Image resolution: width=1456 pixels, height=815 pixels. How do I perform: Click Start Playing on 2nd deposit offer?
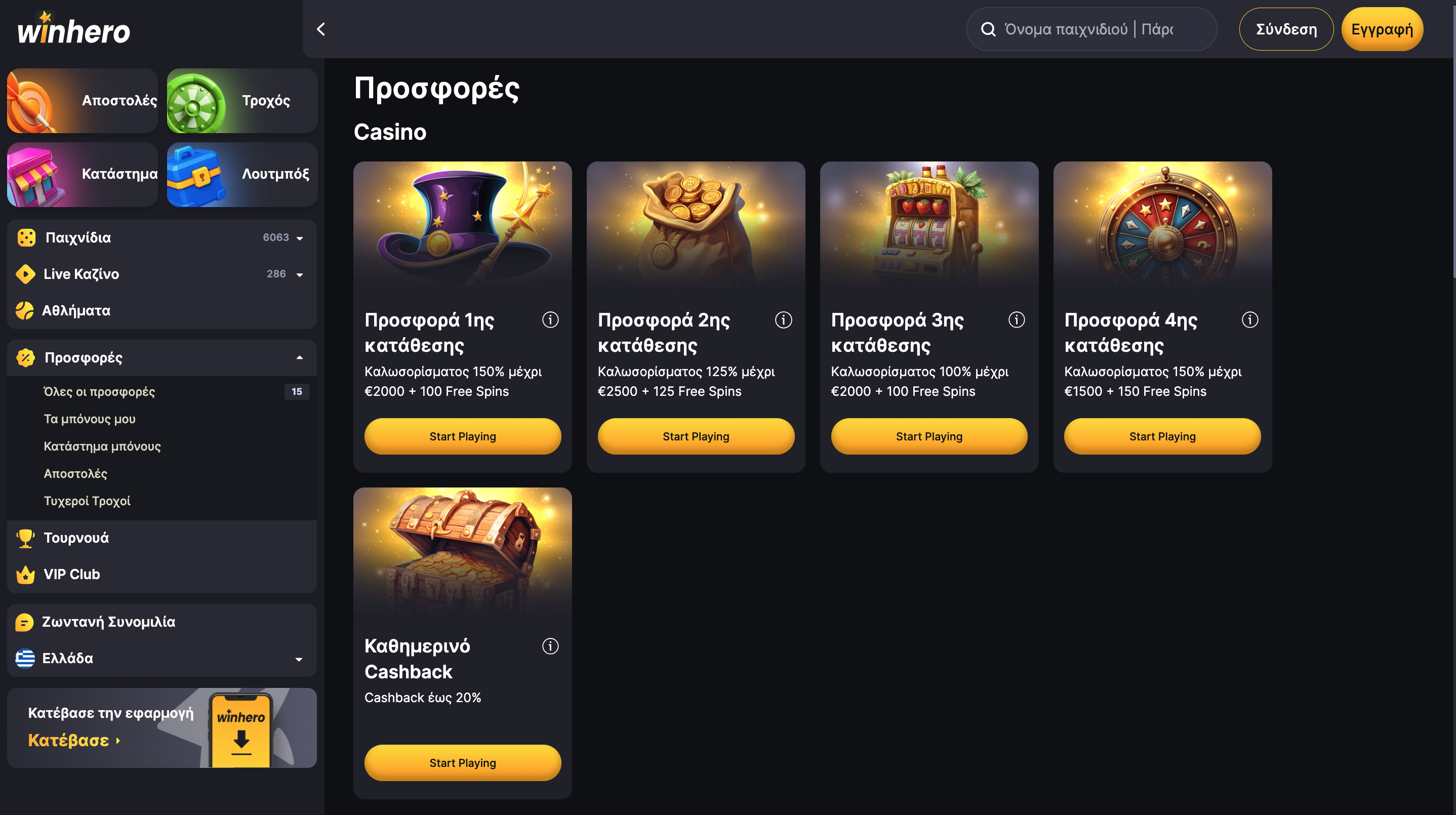coord(696,436)
